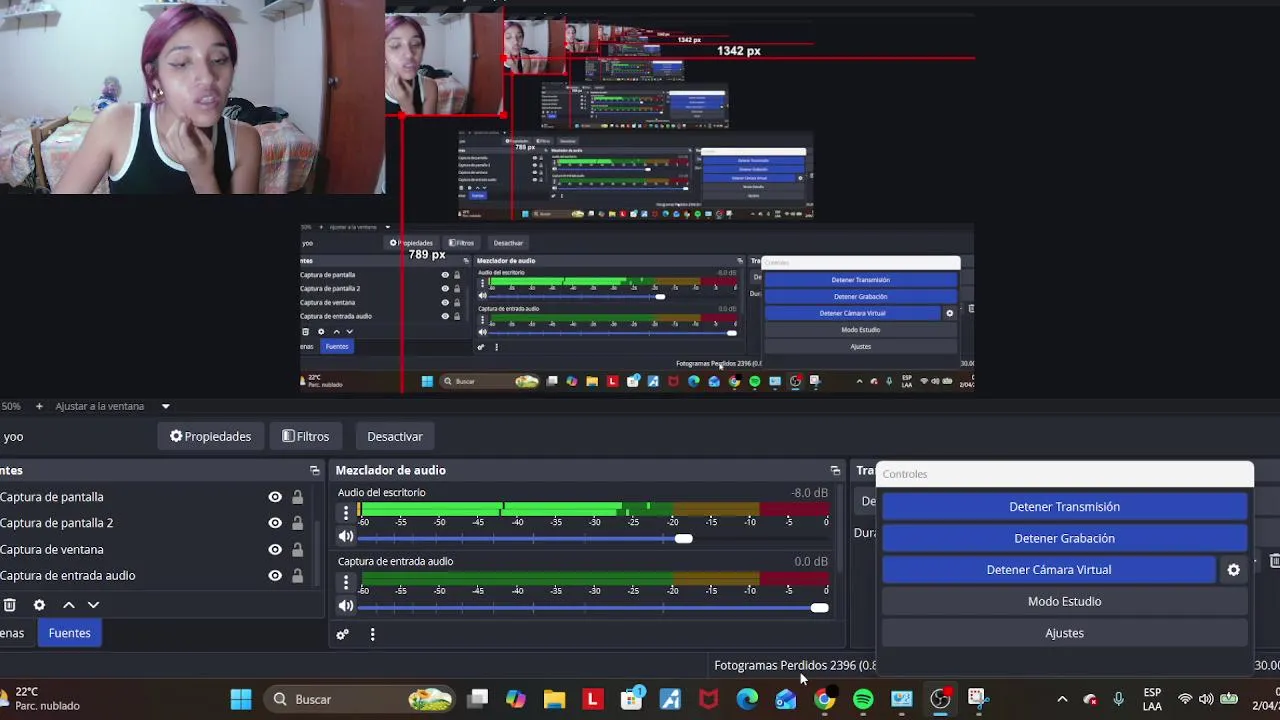Click the taskbar Buscar search box
The image size is (1280, 720).
(x=360, y=699)
